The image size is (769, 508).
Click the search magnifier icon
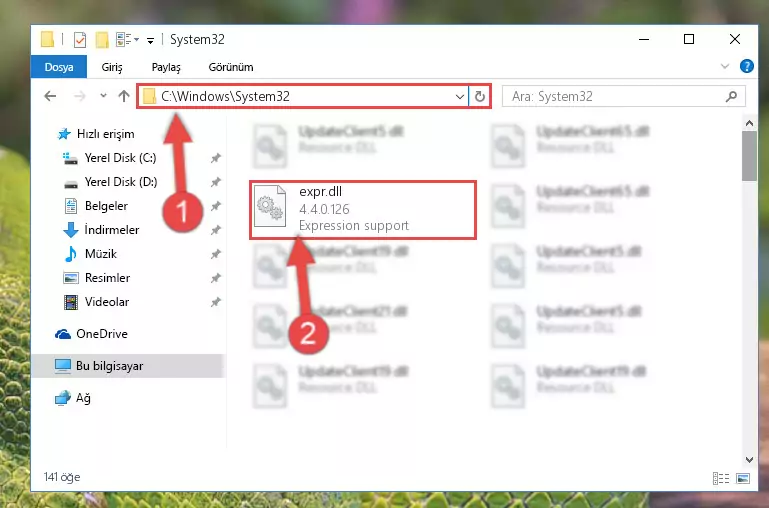pos(731,97)
